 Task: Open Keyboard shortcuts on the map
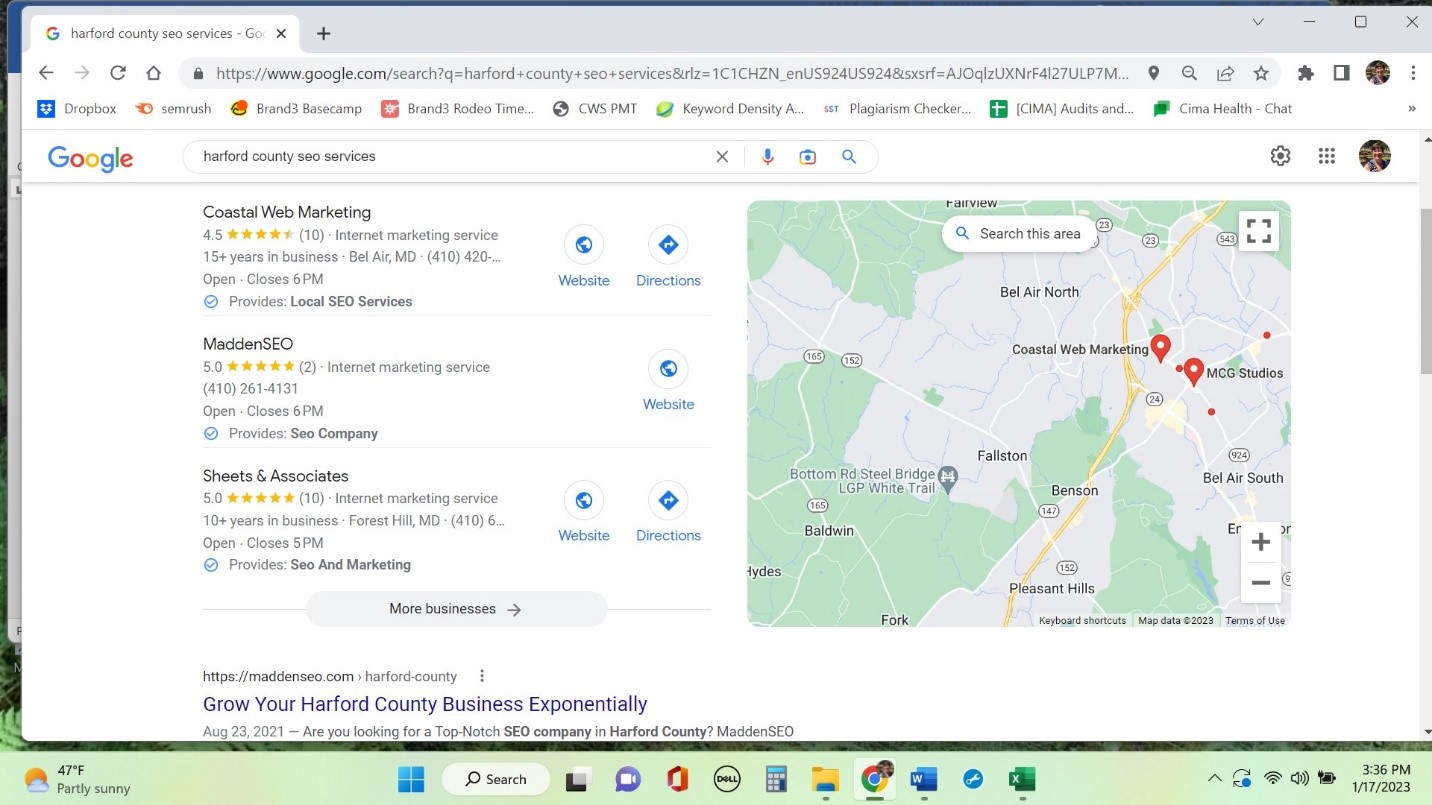(1082, 621)
